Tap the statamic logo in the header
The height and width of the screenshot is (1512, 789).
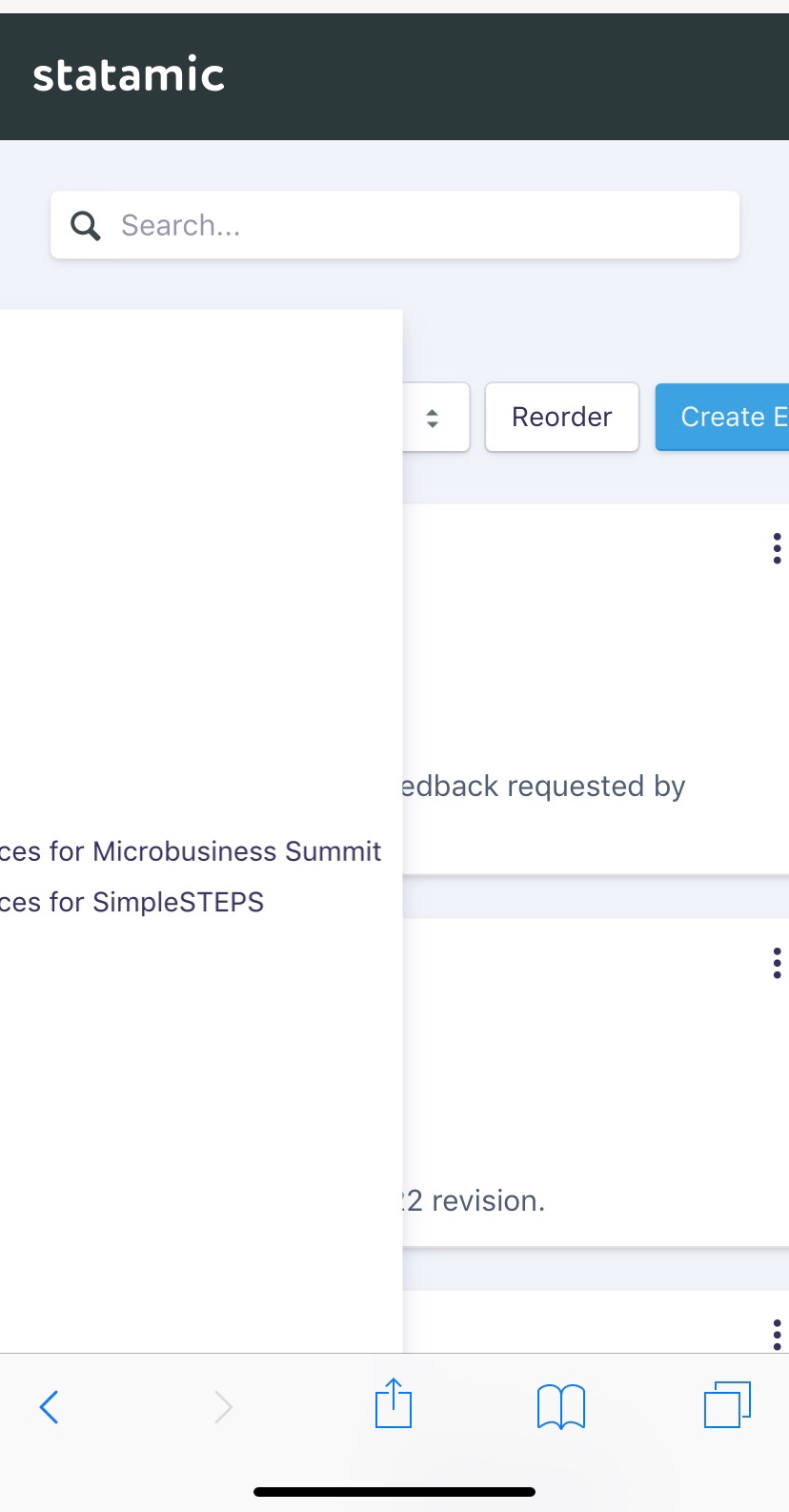tap(128, 74)
